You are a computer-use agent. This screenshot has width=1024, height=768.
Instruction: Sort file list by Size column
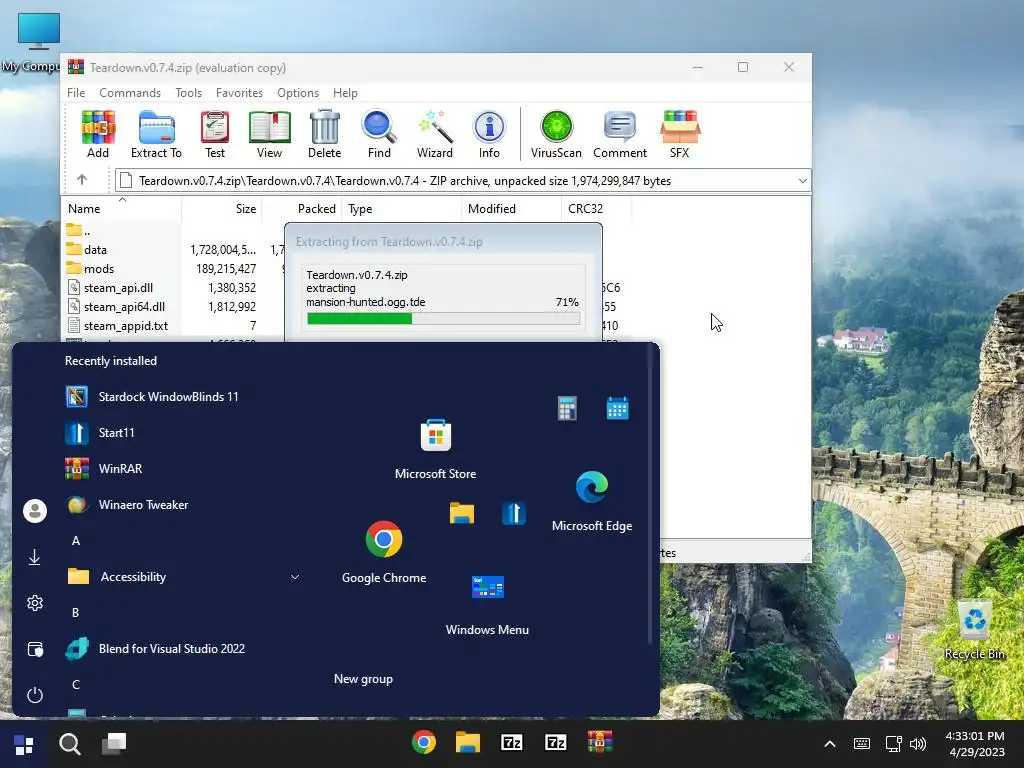tap(221, 208)
